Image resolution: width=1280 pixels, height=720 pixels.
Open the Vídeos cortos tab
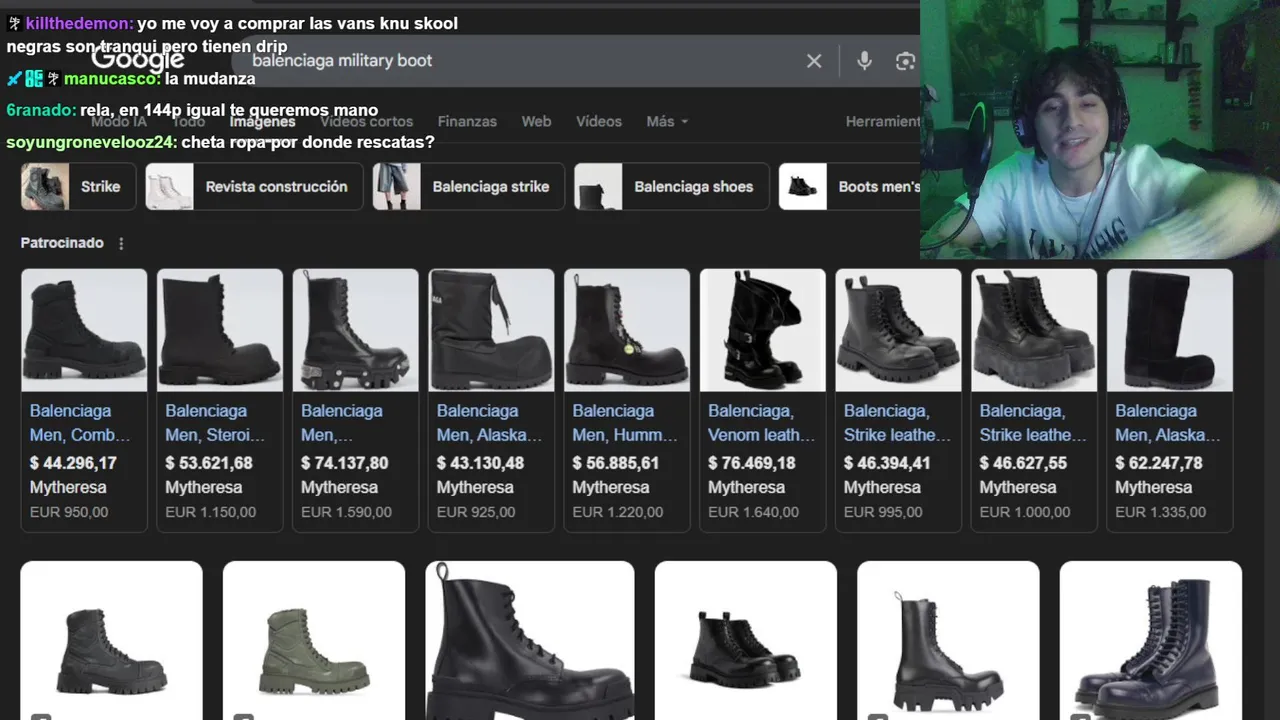[x=366, y=121]
